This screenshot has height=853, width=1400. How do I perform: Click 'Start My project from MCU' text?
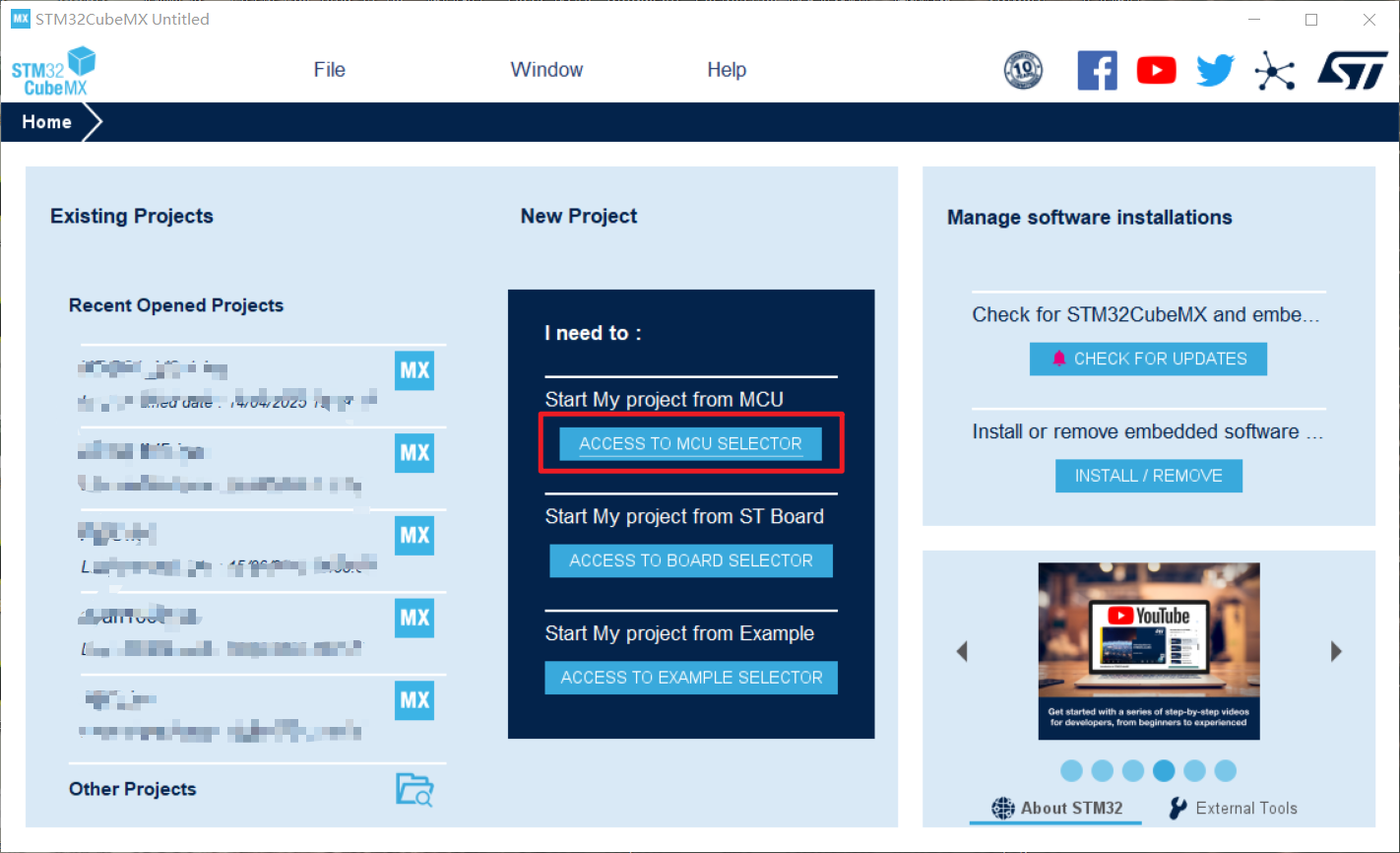point(665,400)
